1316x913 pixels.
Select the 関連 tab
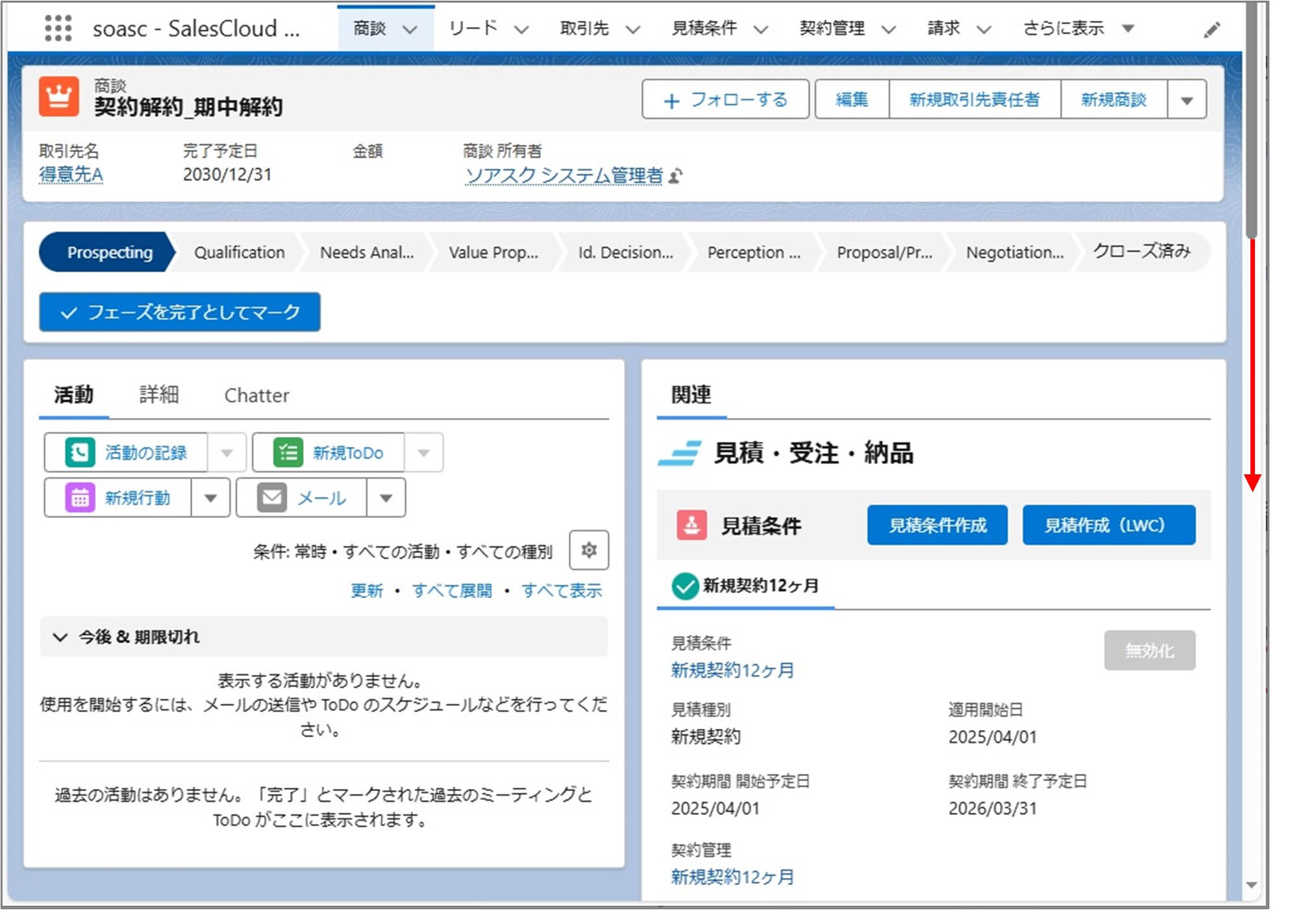pos(691,395)
